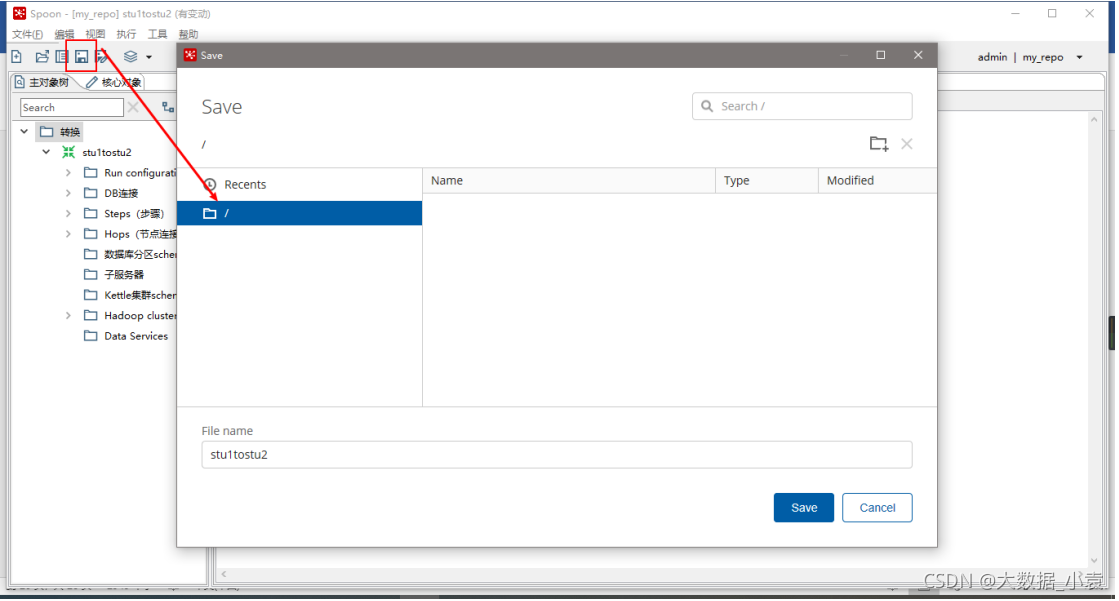1119x601 pixels.
Task: Switch to the 主对象树 tab
Action: [43, 82]
